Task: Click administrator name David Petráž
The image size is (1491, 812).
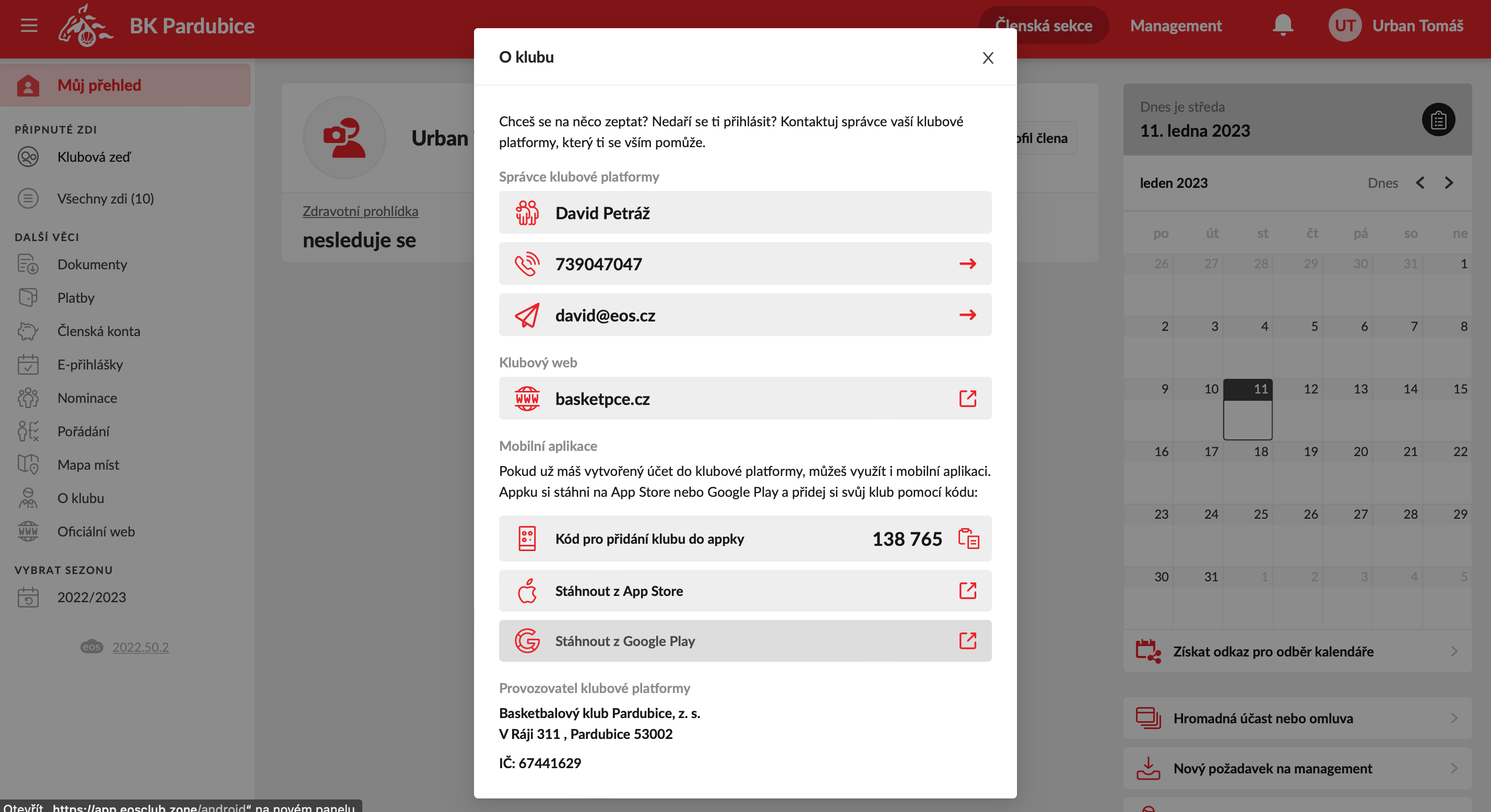Action: coord(602,213)
